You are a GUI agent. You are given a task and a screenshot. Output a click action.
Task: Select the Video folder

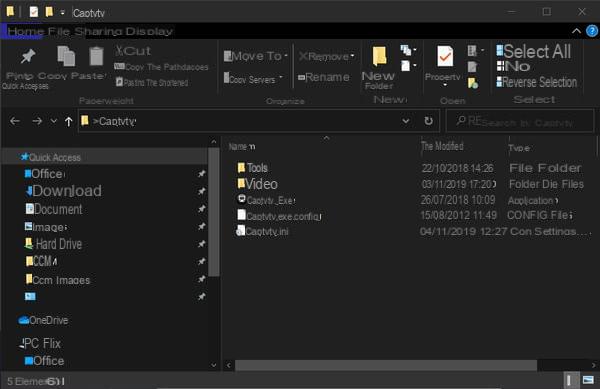[x=257, y=184]
